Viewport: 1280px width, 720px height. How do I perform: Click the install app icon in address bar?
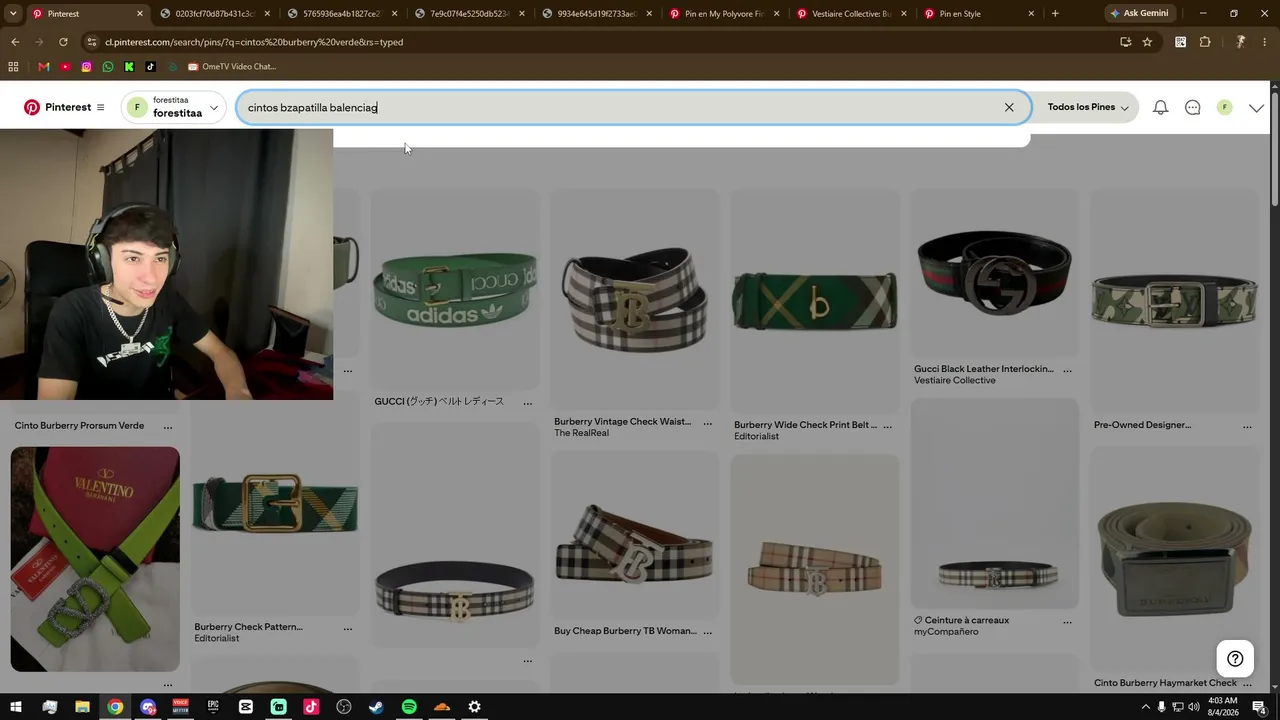[1125, 42]
